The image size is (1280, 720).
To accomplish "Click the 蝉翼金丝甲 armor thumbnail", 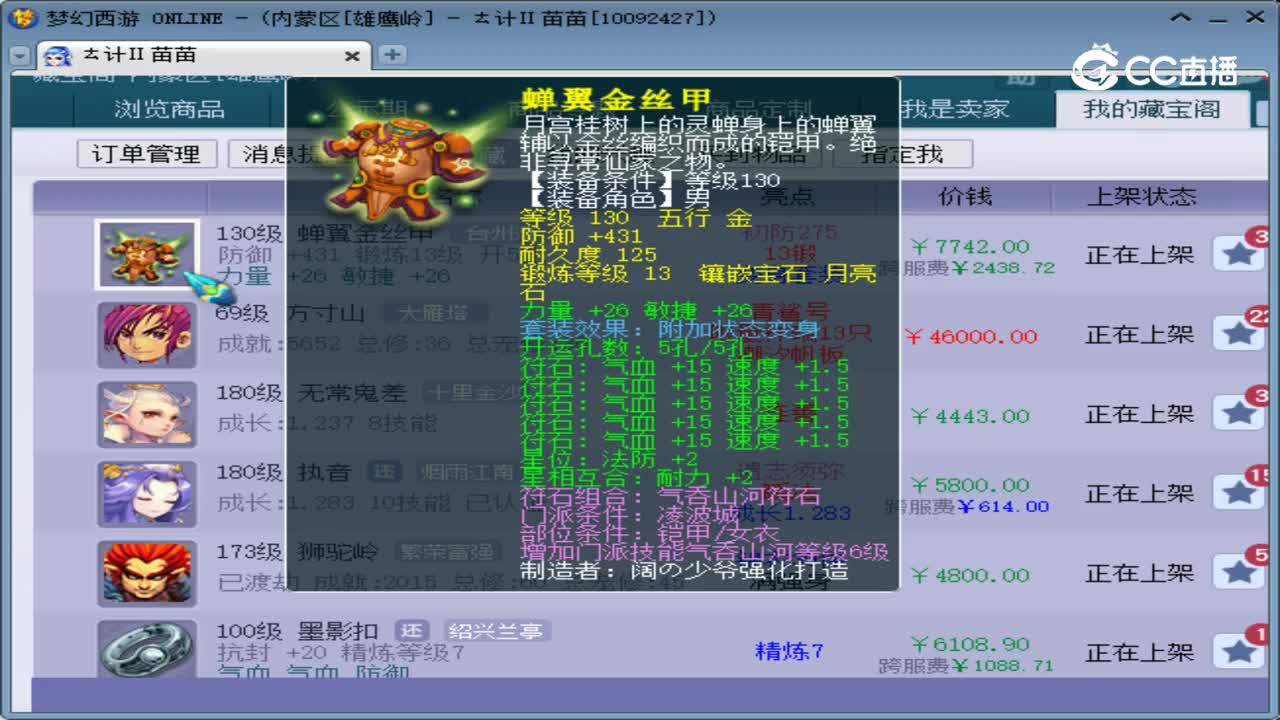I will pos(146,255).
